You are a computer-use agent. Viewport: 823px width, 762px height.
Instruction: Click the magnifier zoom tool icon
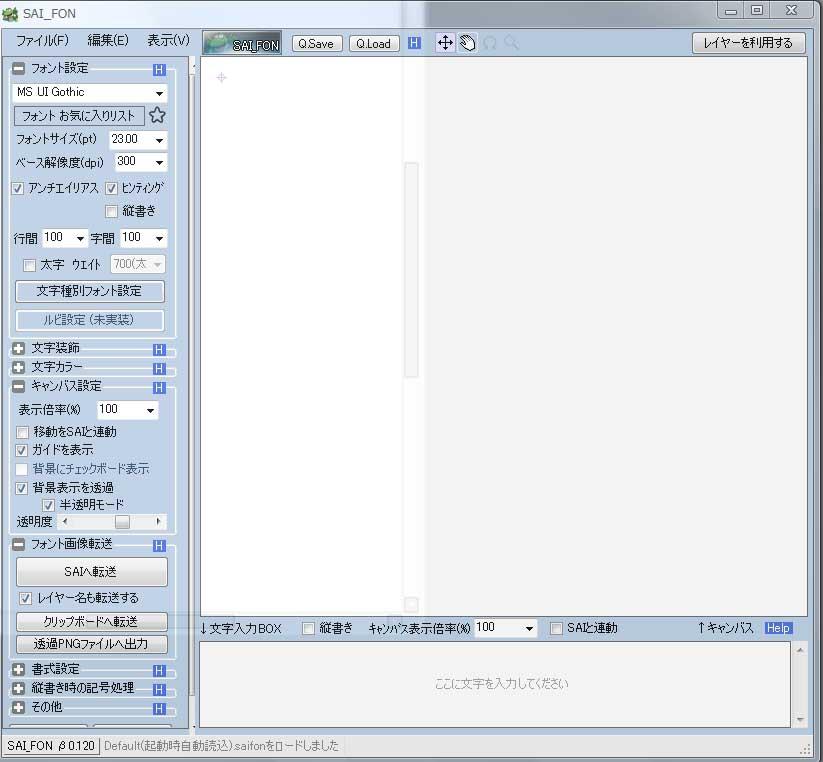[511, 43]
